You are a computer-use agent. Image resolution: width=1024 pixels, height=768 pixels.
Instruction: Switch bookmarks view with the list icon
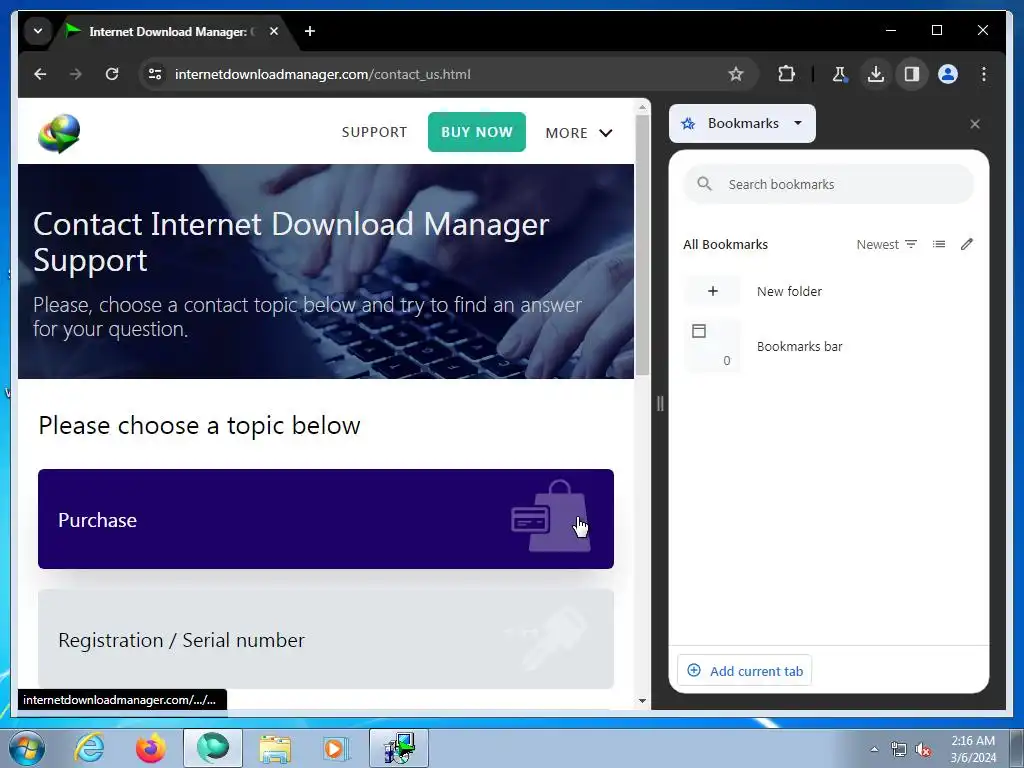[x=939, y=244]
